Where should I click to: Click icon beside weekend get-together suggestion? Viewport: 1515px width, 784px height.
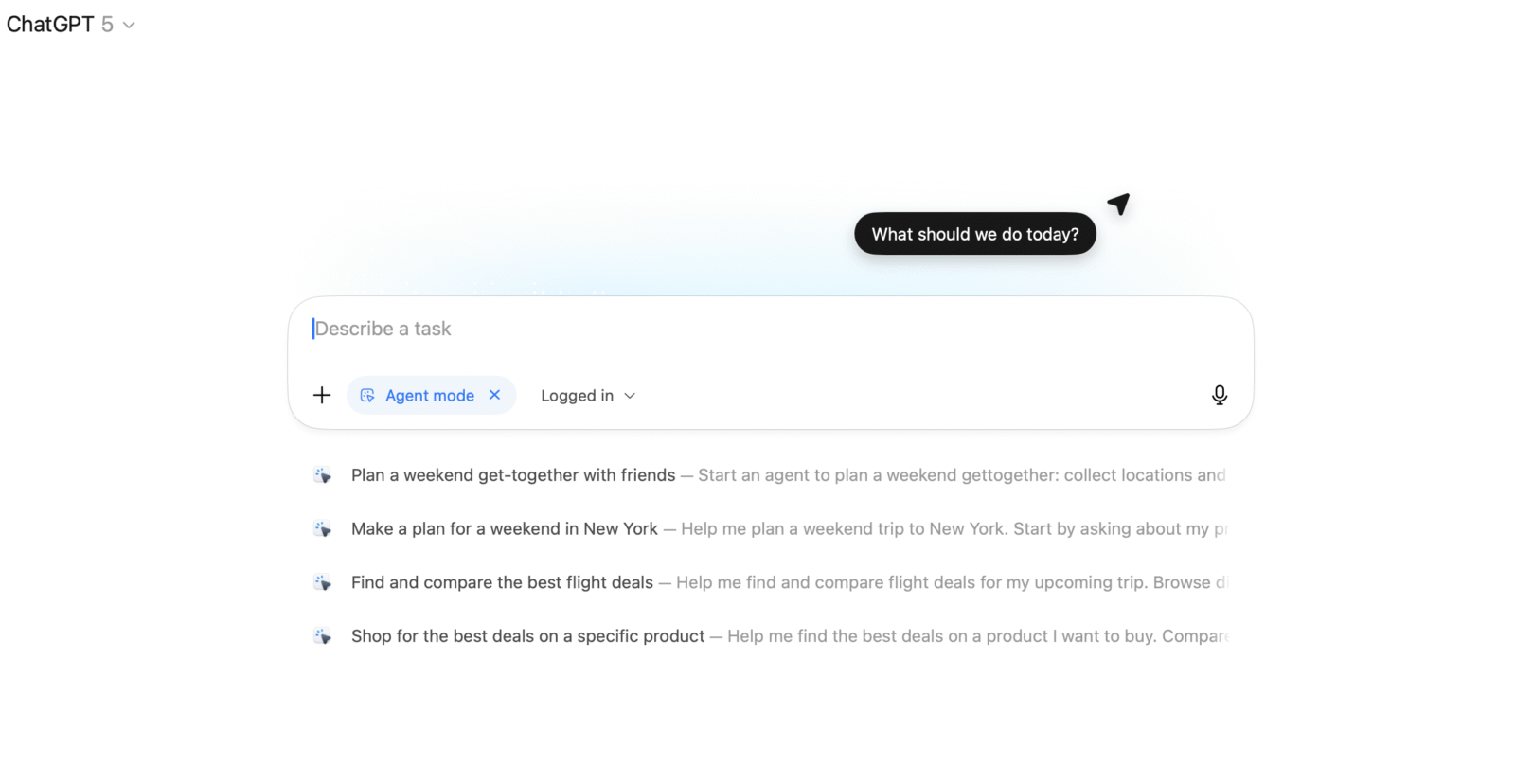point(323,475)
